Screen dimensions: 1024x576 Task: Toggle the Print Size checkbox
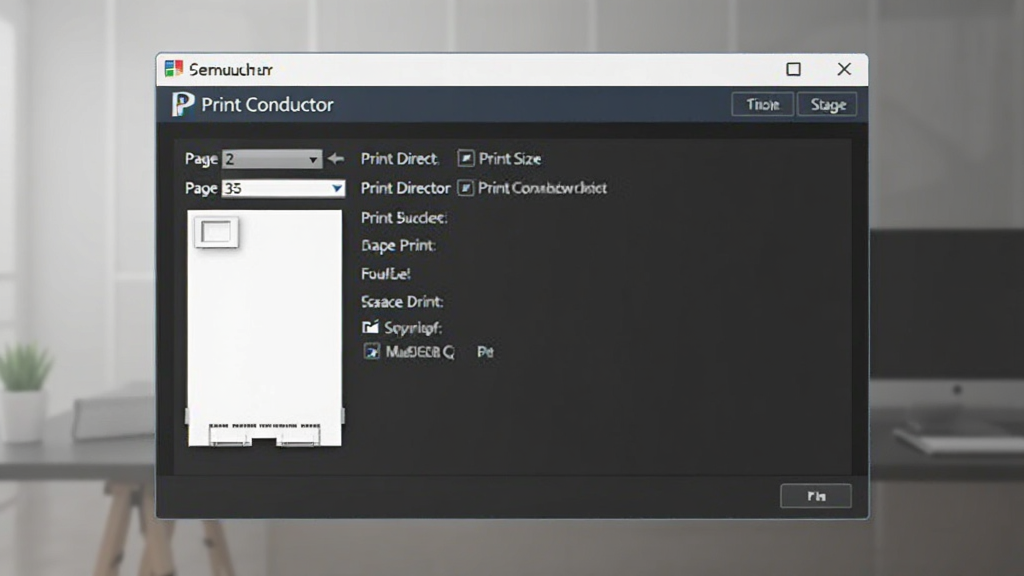(x=466, y=158)
